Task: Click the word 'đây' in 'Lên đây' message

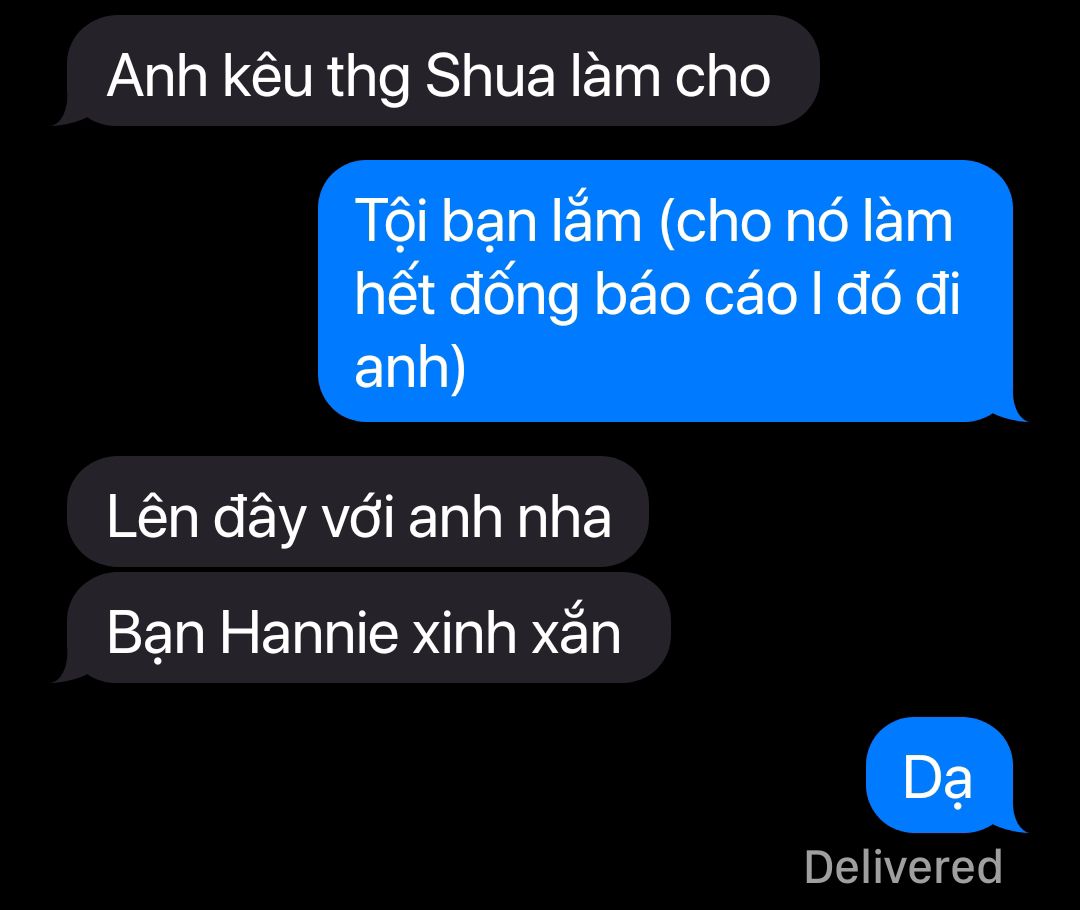Action: click(x=260, y=518)
